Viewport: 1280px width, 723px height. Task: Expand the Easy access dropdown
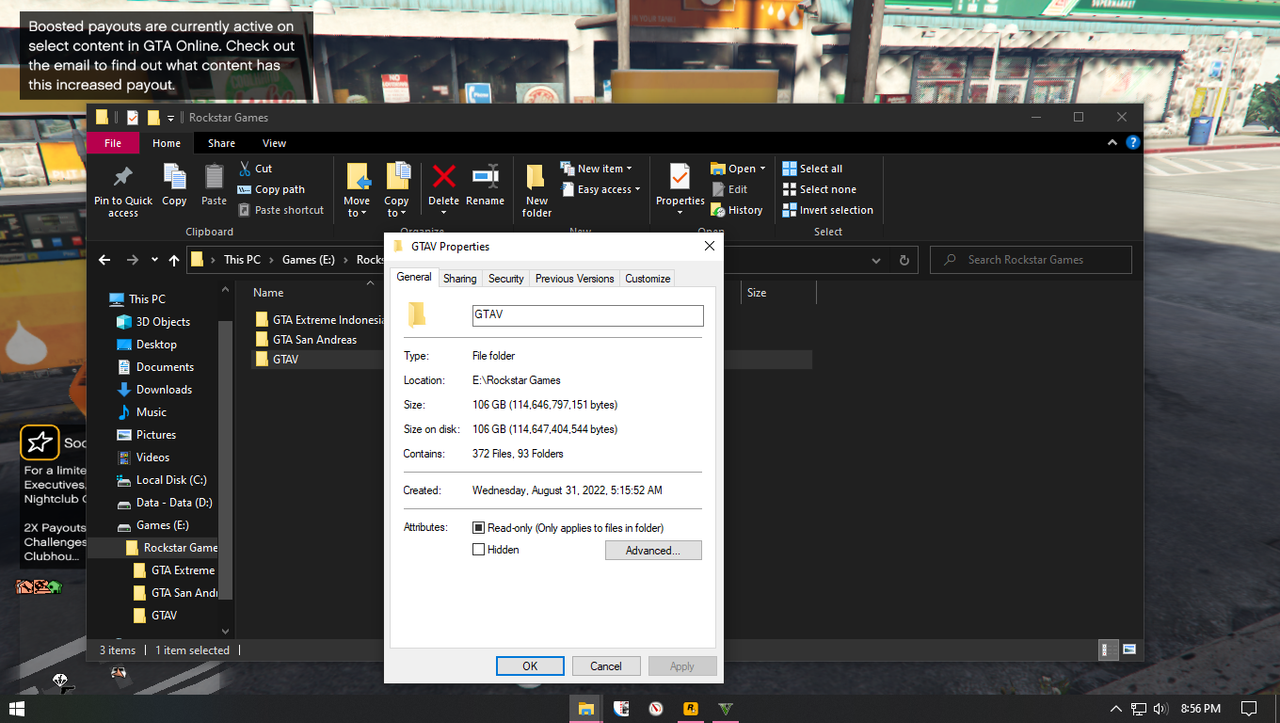pos(600,189)
